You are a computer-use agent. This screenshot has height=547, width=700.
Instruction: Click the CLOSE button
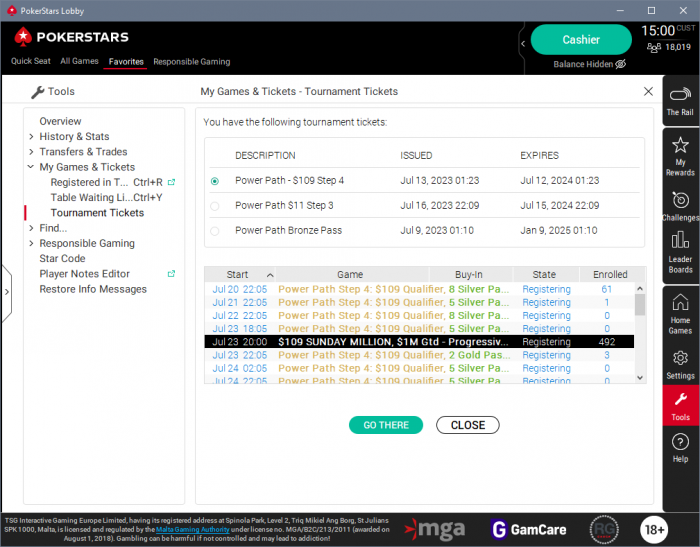coord(467,425)
